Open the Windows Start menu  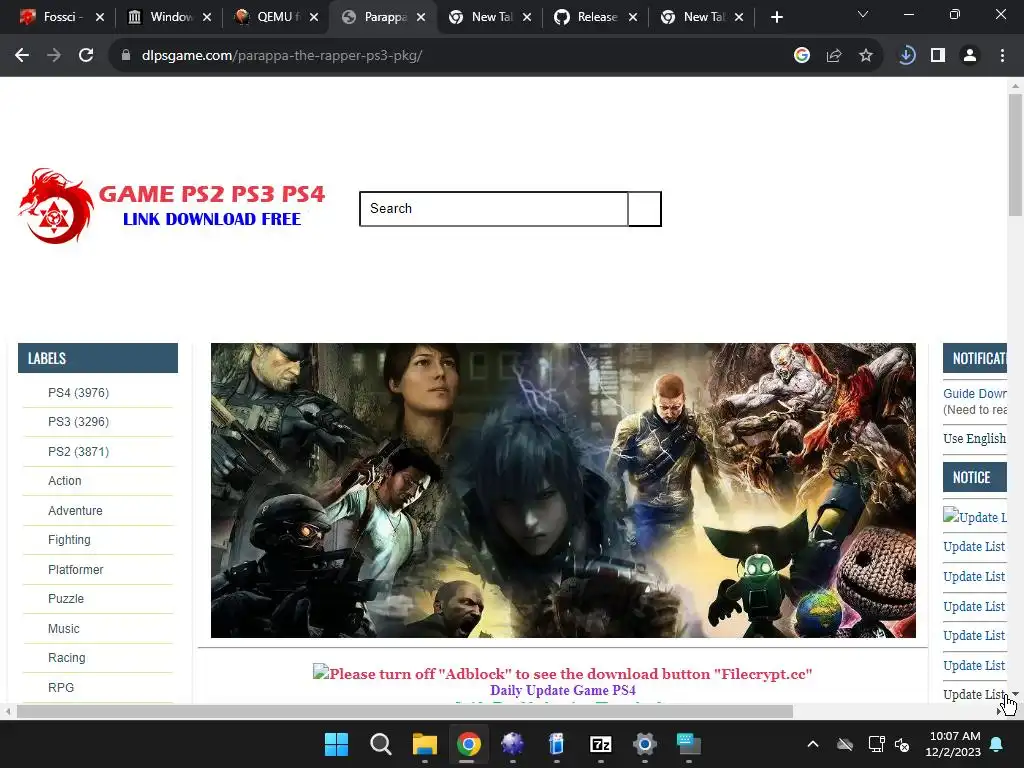point(337,744)
